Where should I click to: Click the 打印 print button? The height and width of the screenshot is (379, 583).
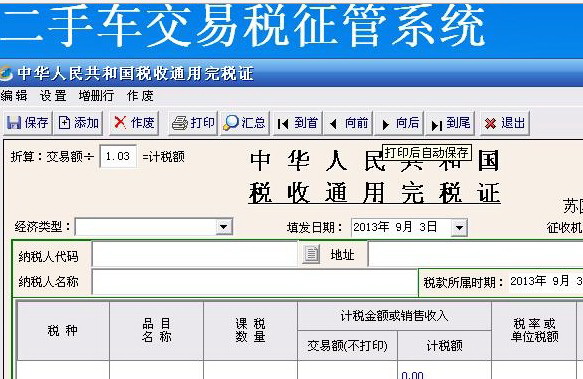point(193,123)
